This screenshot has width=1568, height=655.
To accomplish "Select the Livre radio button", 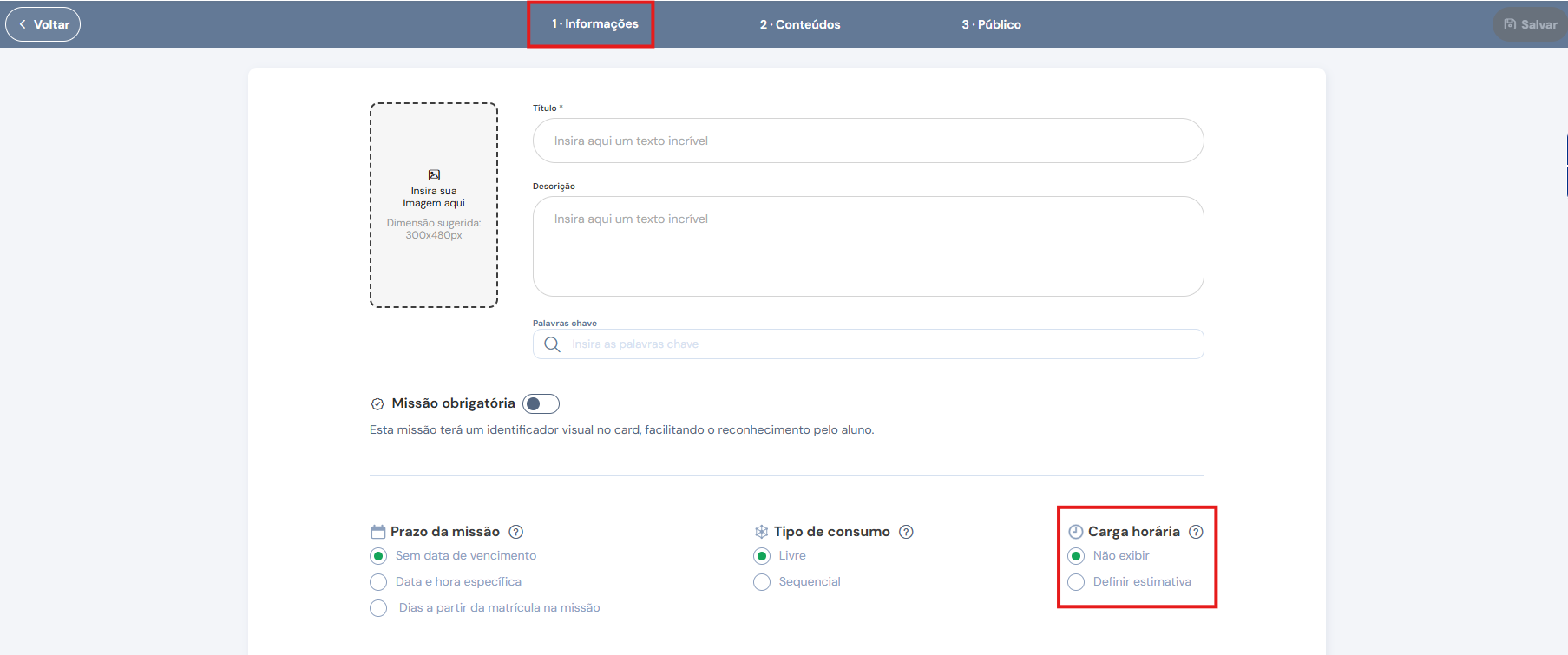I will click(x=762, y=556).
